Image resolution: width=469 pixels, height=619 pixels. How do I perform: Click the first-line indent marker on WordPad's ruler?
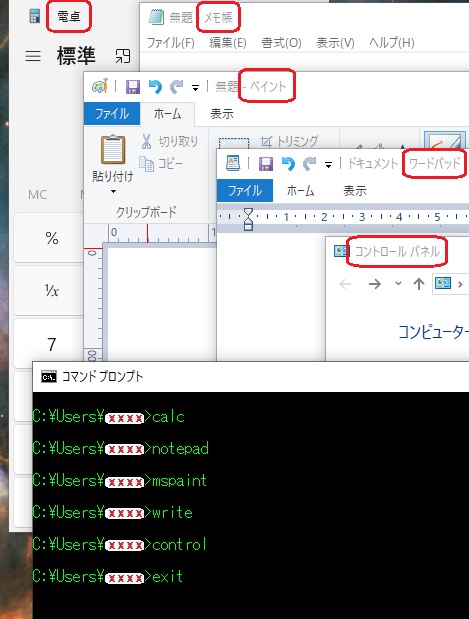tap(248, 214)
